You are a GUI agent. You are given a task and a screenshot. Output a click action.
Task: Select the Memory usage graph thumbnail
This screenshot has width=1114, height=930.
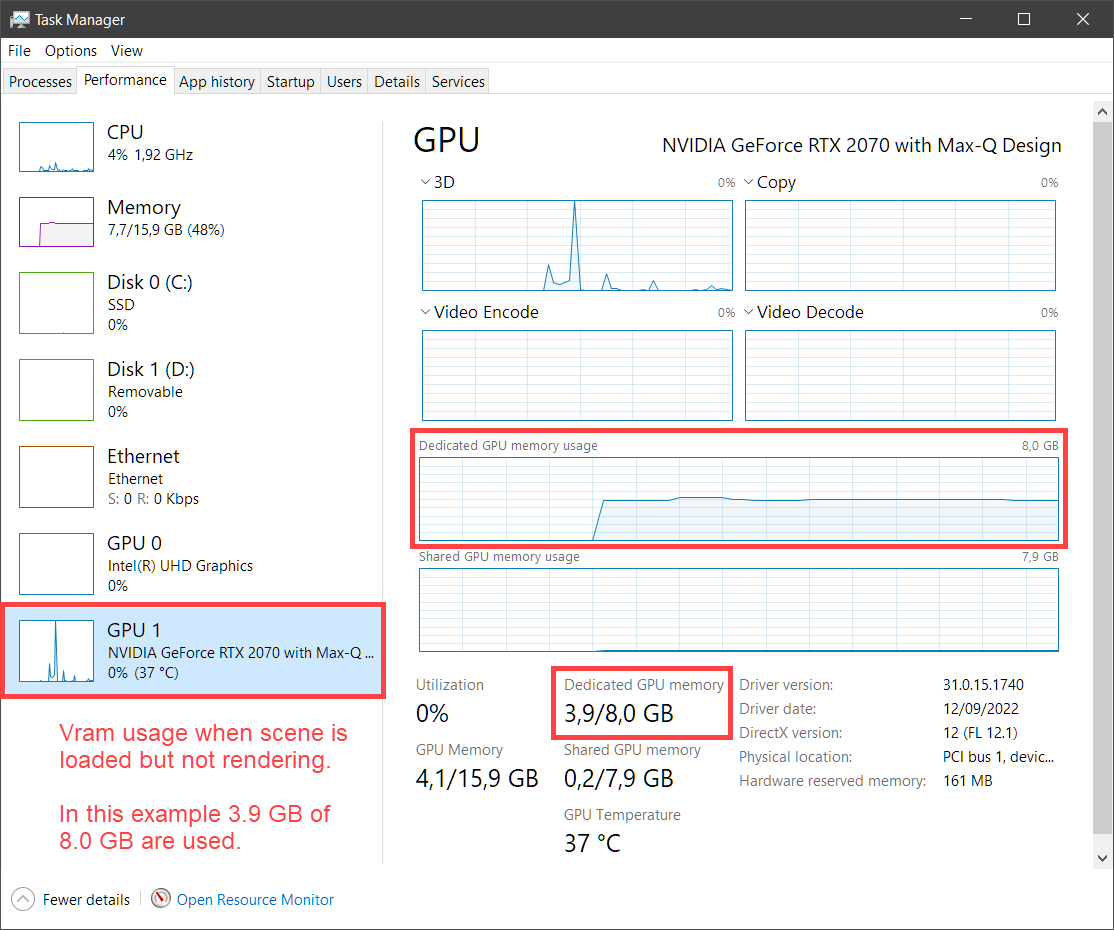56,222
